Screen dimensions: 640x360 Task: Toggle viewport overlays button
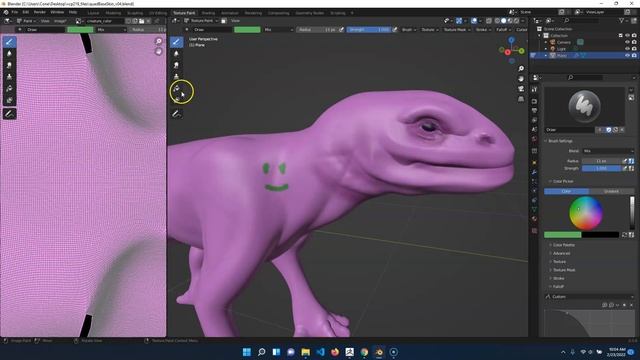coord(474,21)
